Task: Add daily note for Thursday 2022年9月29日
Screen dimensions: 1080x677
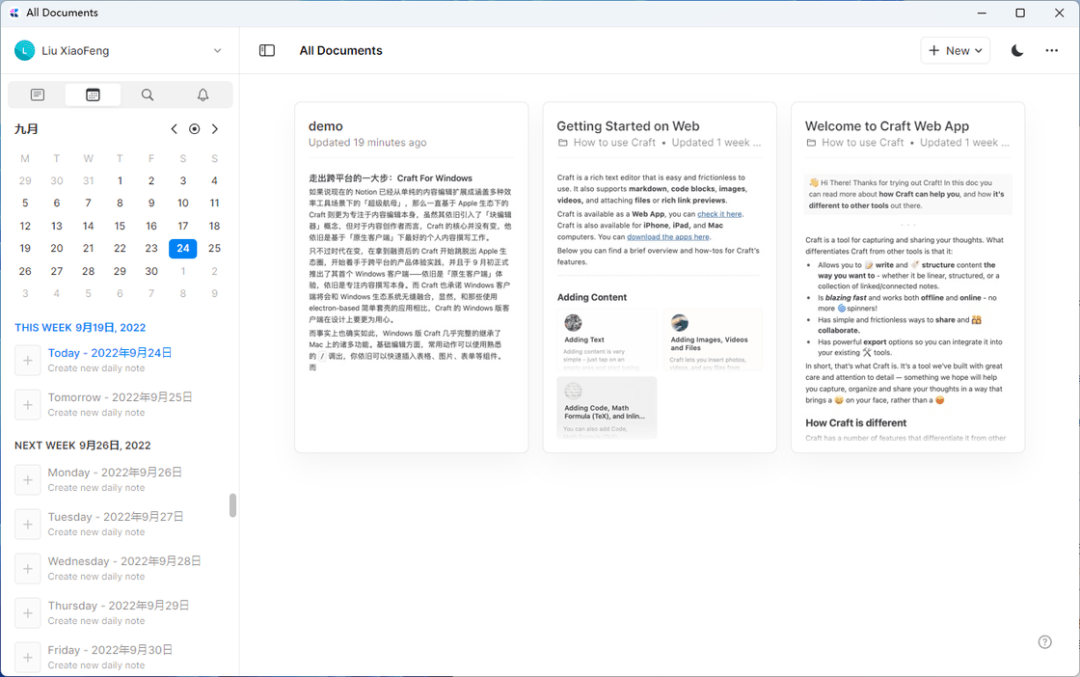Action: (28, 613)
